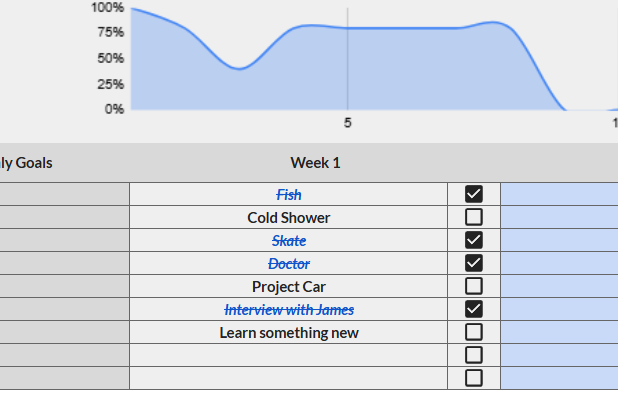The image size is (618, 403).
Task: Check the Learn something new checkbox
Action: coord(474,332)
